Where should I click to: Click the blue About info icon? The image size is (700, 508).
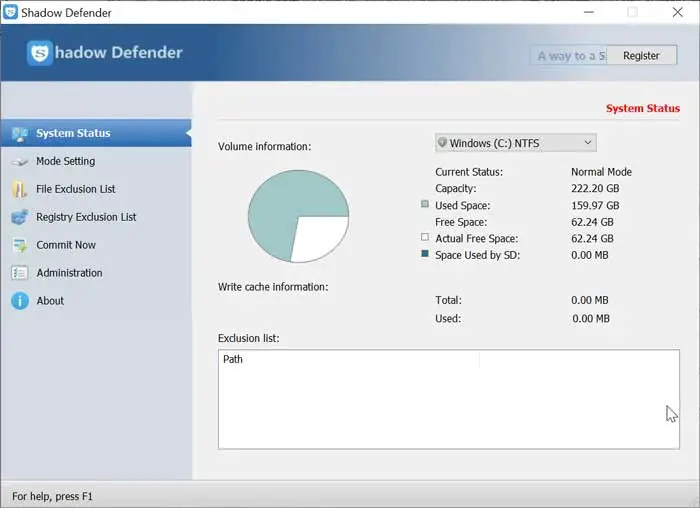click(19, 301)
